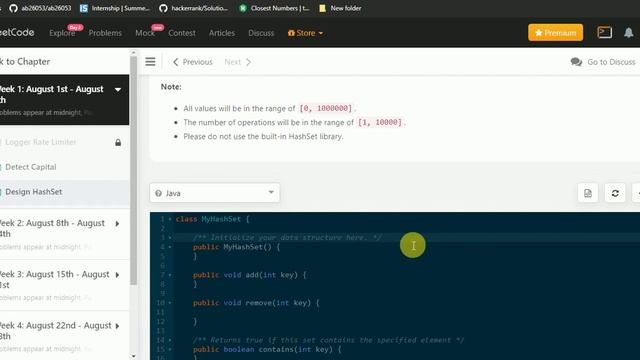
Task: Click the locked Logger Rate Limiter item
Action: (x=40, y=142)
